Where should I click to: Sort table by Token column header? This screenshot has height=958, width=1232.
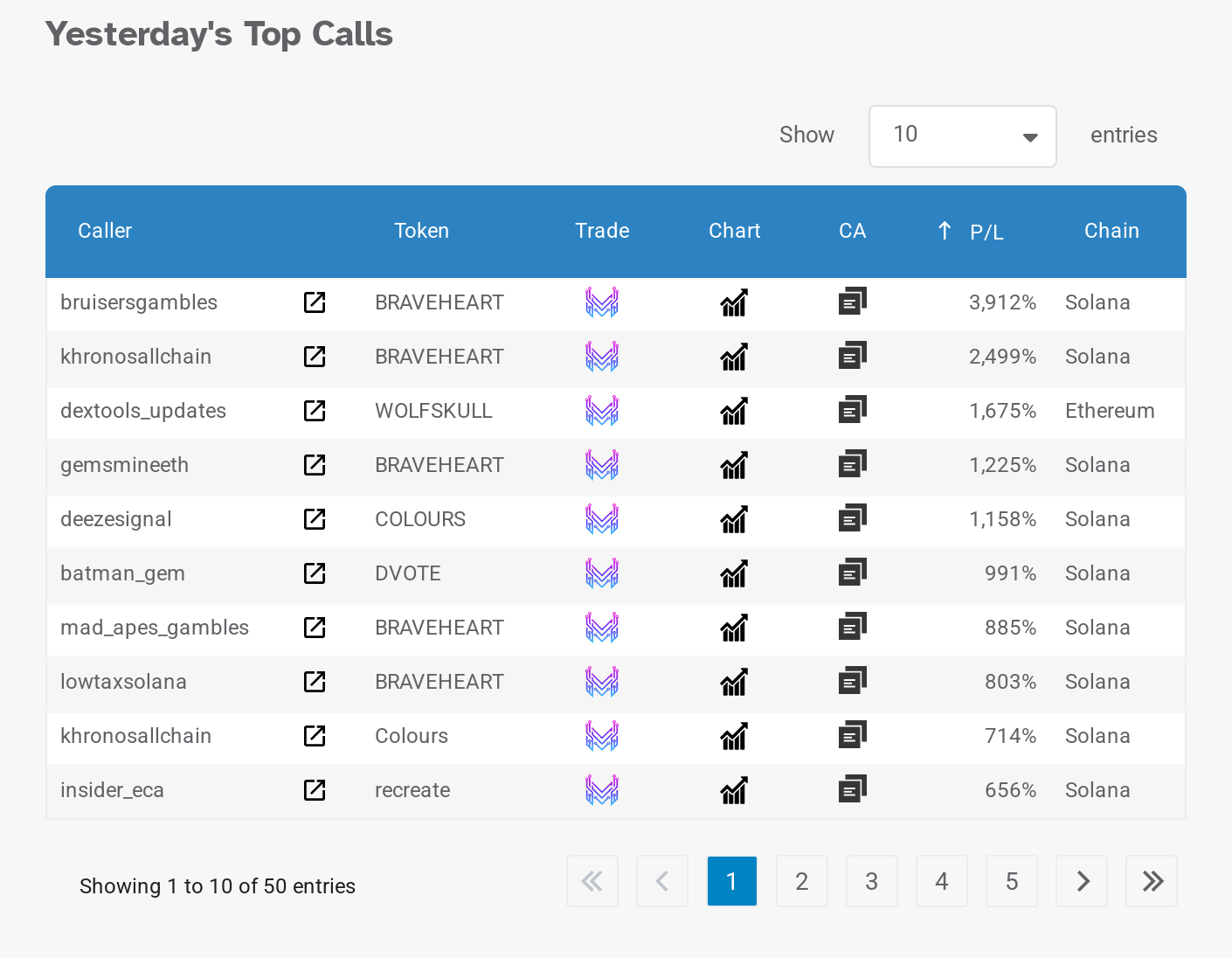[421, 231]
